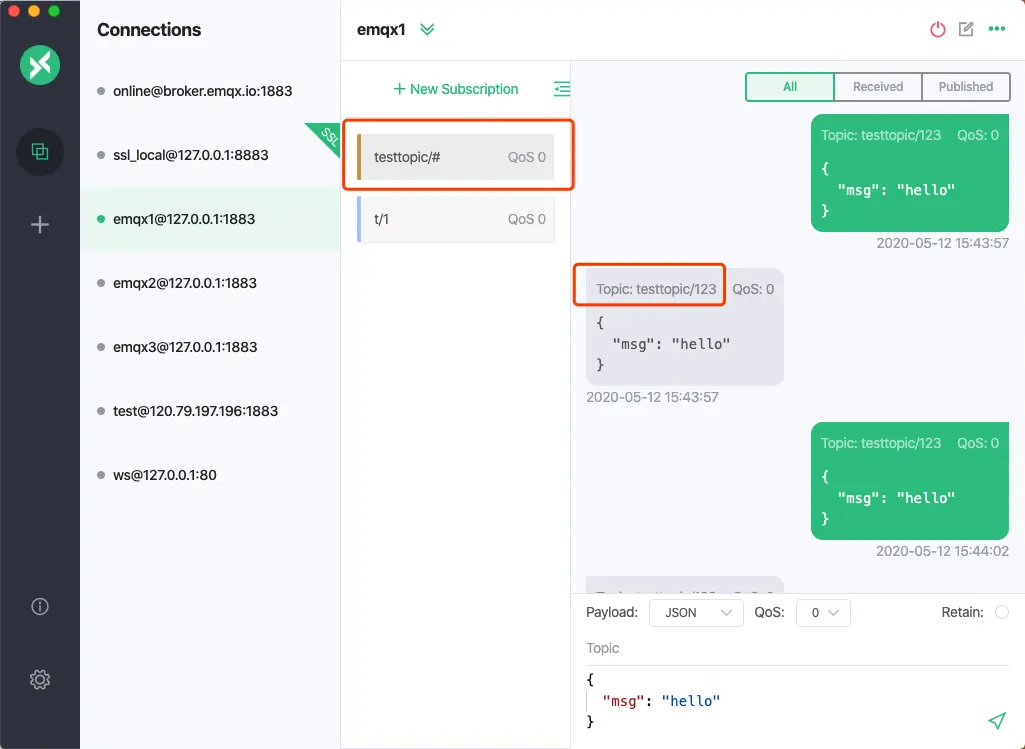
Task: Open the settings gear icon
Action: [40, 680]
